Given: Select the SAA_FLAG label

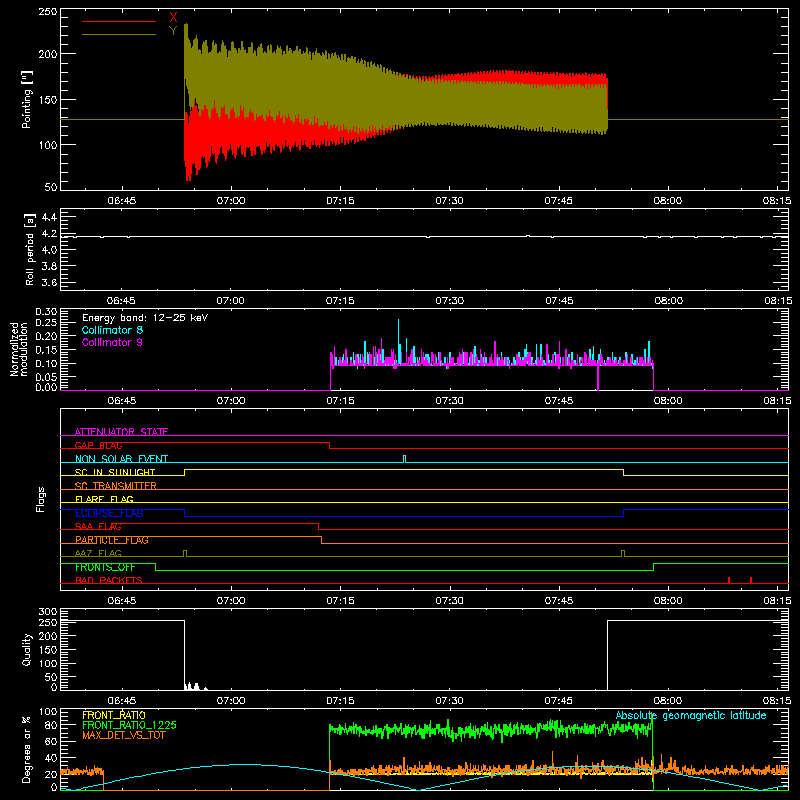Looking at the screenshot, I should 98,526.
